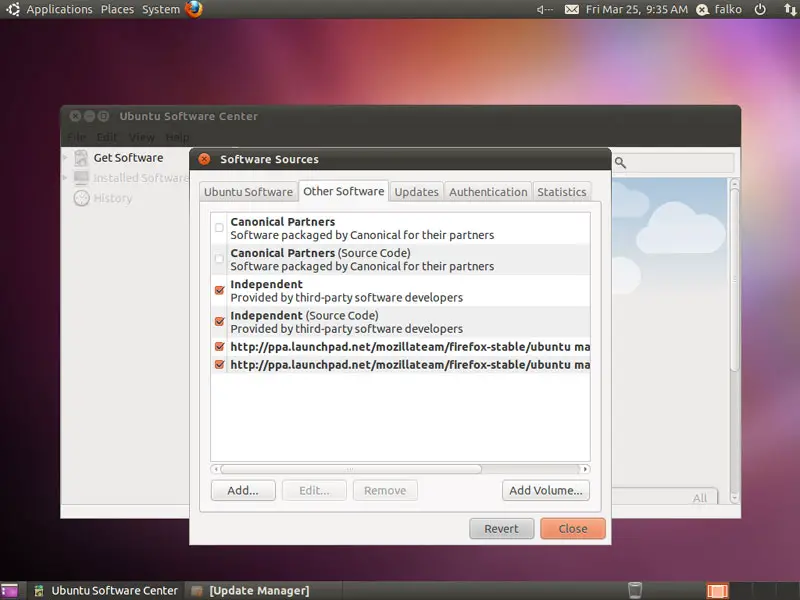
Task: Open the View menu in Software Center
Action: [141, 137]
